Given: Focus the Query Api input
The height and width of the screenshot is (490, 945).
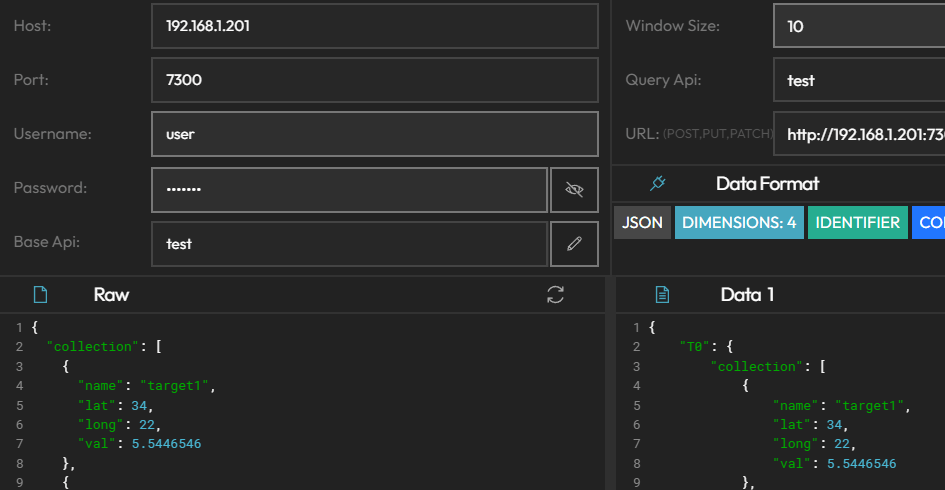Looking at the screenshot, I should (858, 80).
